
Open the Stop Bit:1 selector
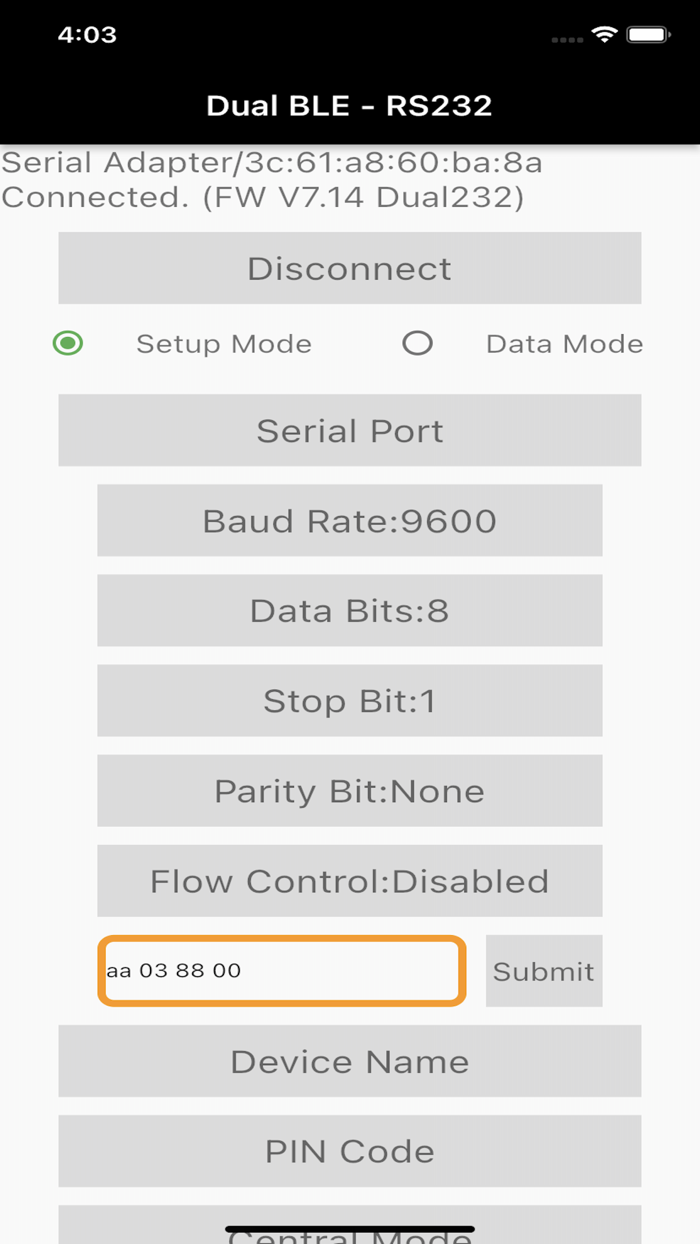350,700
